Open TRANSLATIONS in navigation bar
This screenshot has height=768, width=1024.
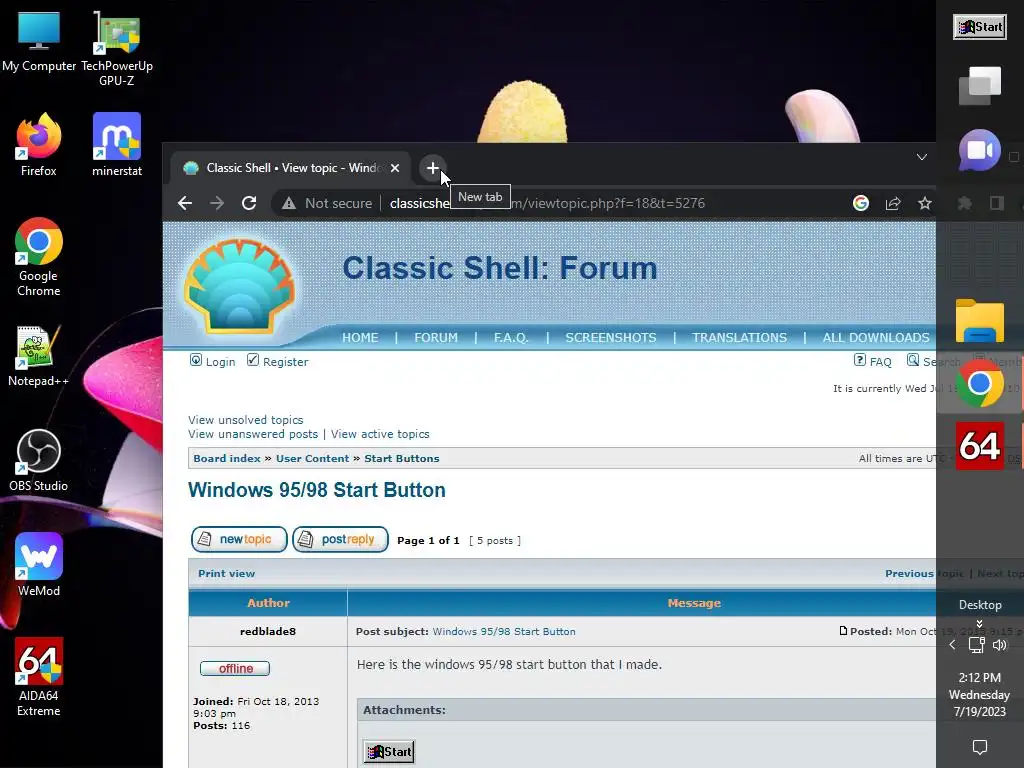click(x=739, y=338)
